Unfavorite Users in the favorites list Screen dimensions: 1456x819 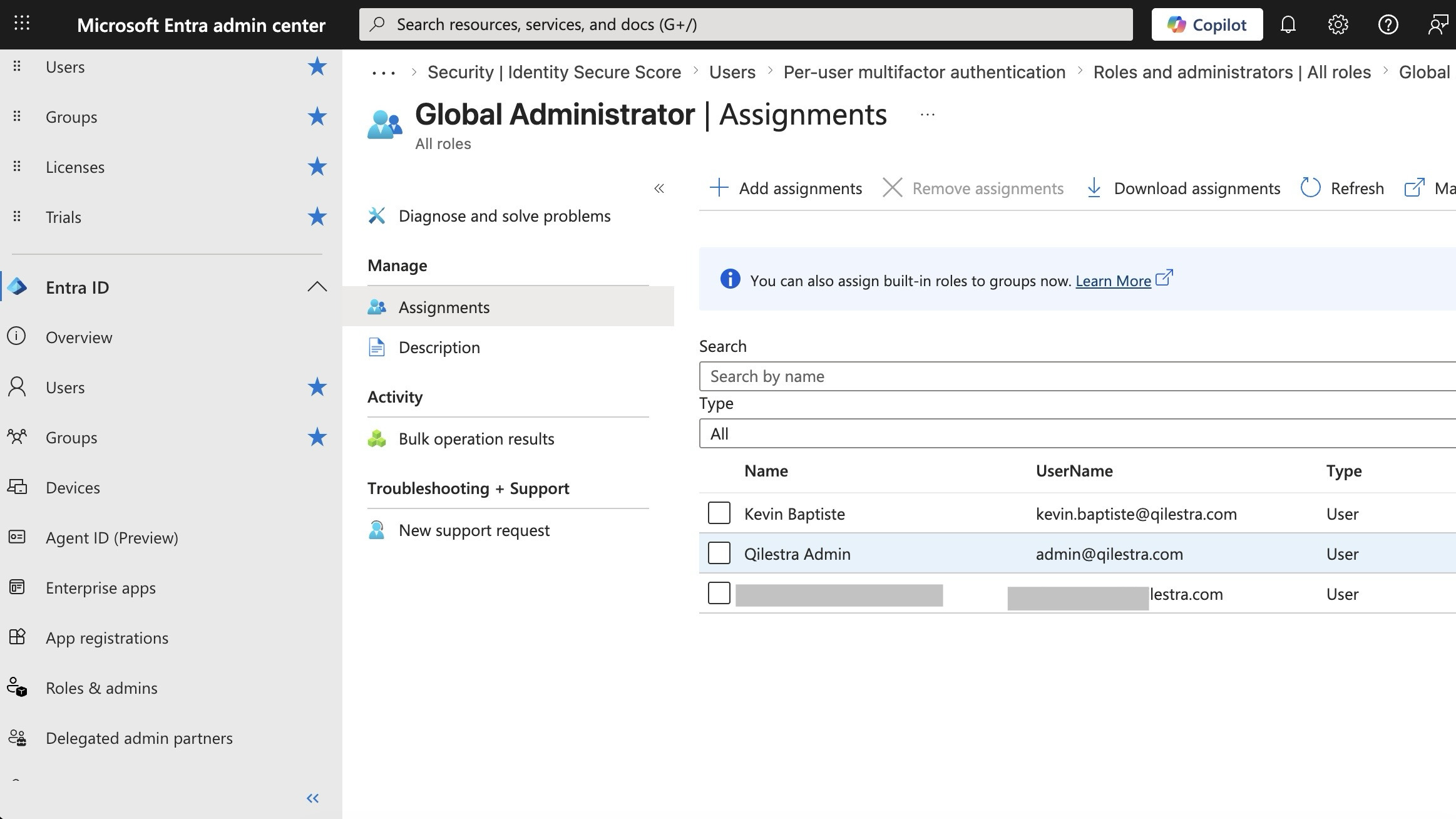[317, 66]
